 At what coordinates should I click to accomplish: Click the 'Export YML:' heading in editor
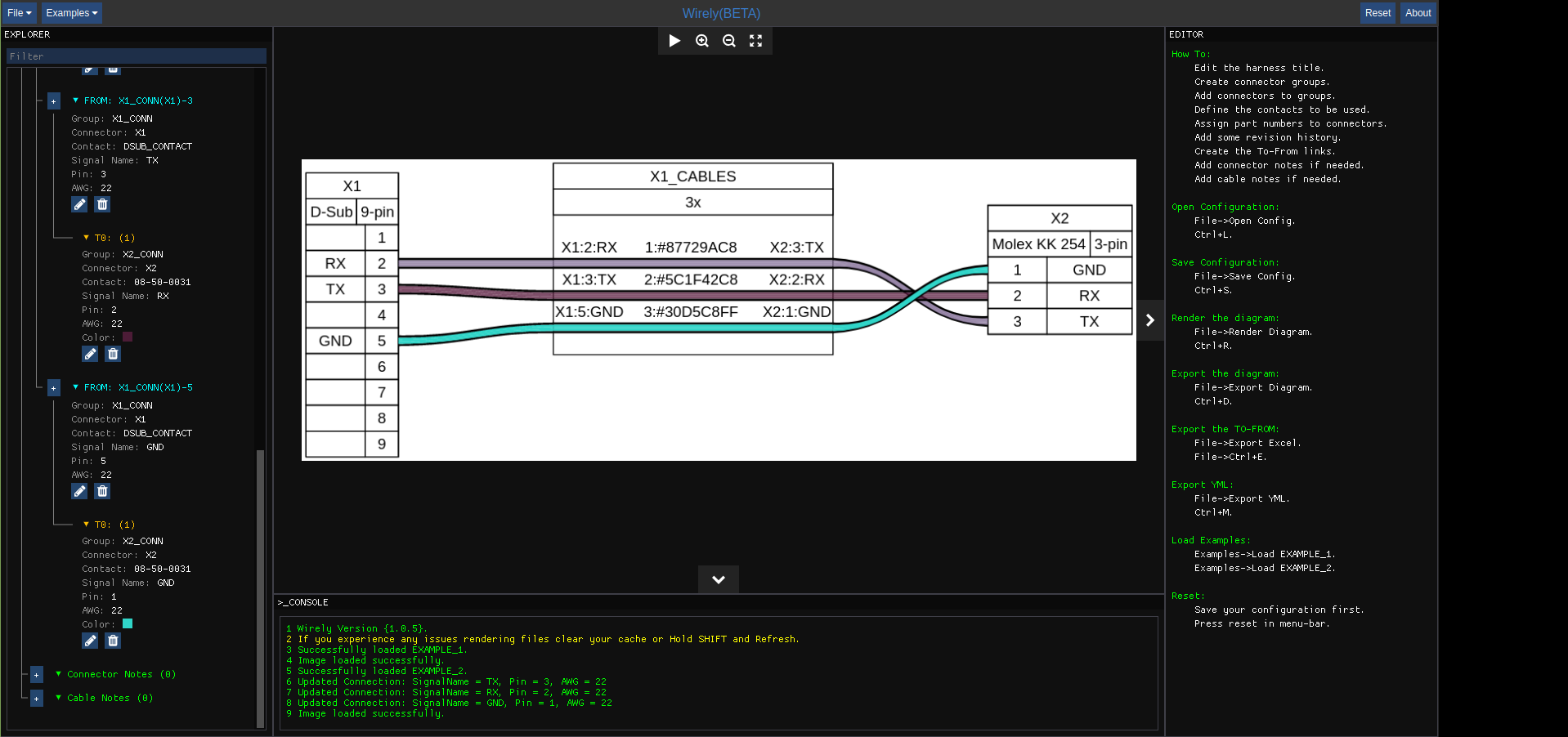pyautogui.click(x=1202, y=485)
